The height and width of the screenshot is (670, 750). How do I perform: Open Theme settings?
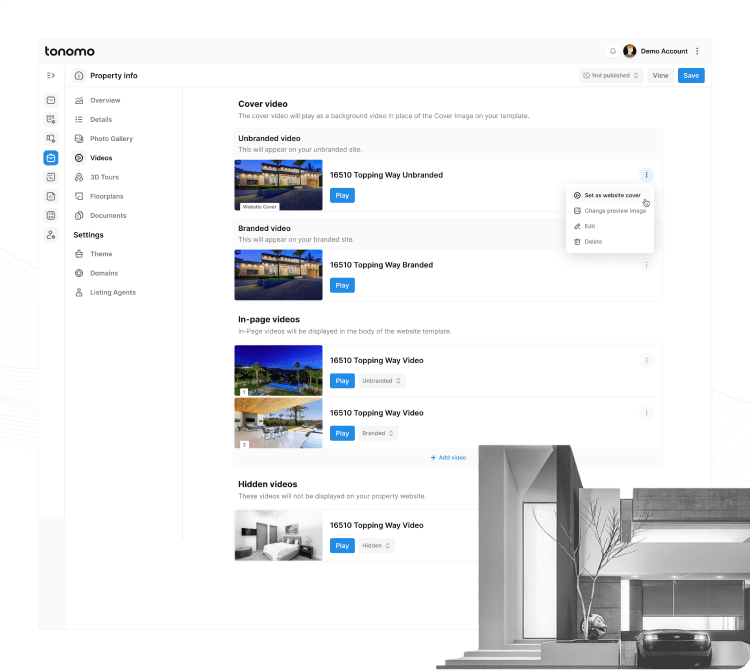(x=101, y=254)
